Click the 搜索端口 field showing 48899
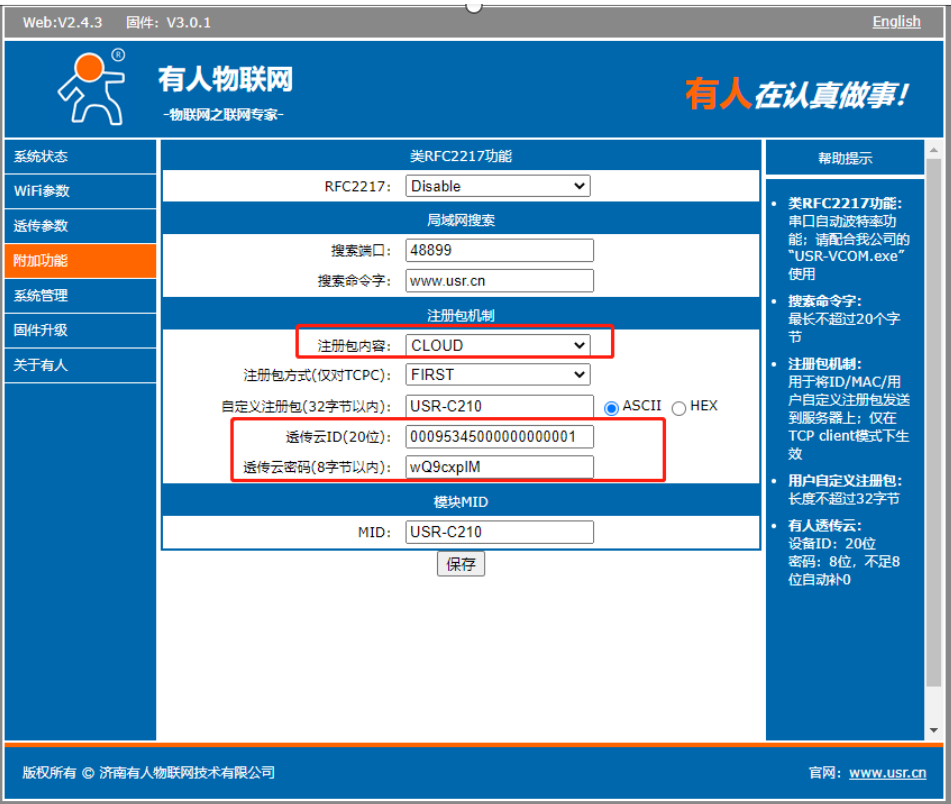The image size is (951, 804). 499,250
